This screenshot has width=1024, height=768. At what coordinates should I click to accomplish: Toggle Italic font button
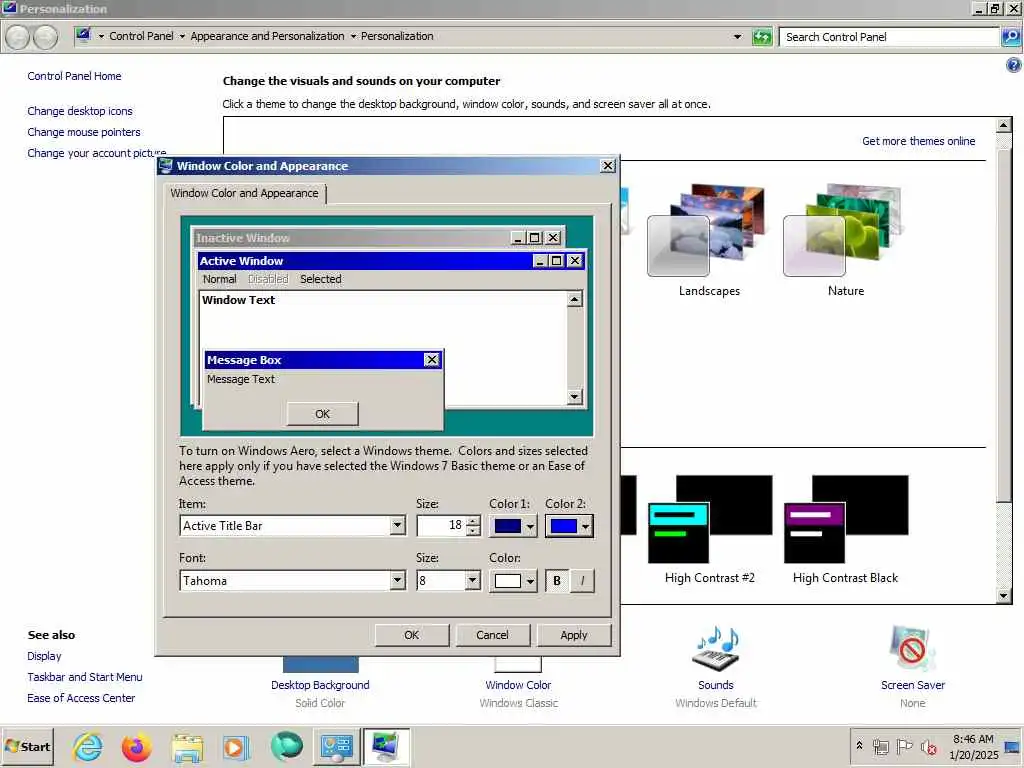tap(583, 581)
